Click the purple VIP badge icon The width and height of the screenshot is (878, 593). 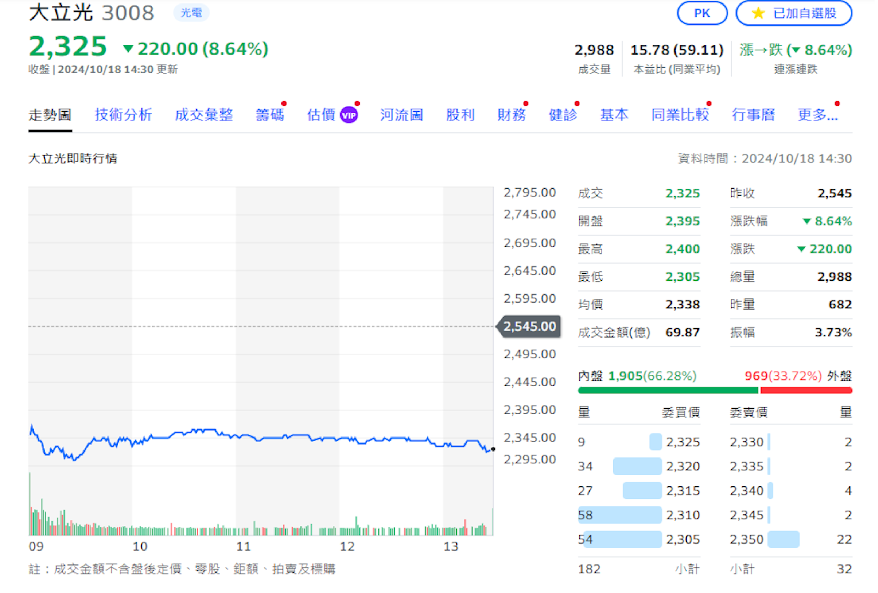(349, 115)
